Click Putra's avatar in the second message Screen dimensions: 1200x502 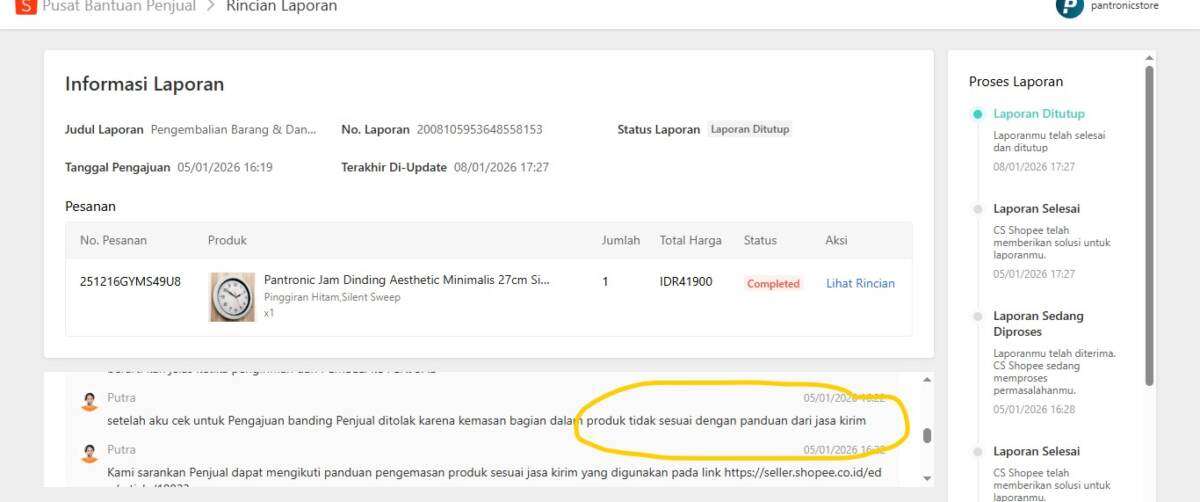[90, 453]
